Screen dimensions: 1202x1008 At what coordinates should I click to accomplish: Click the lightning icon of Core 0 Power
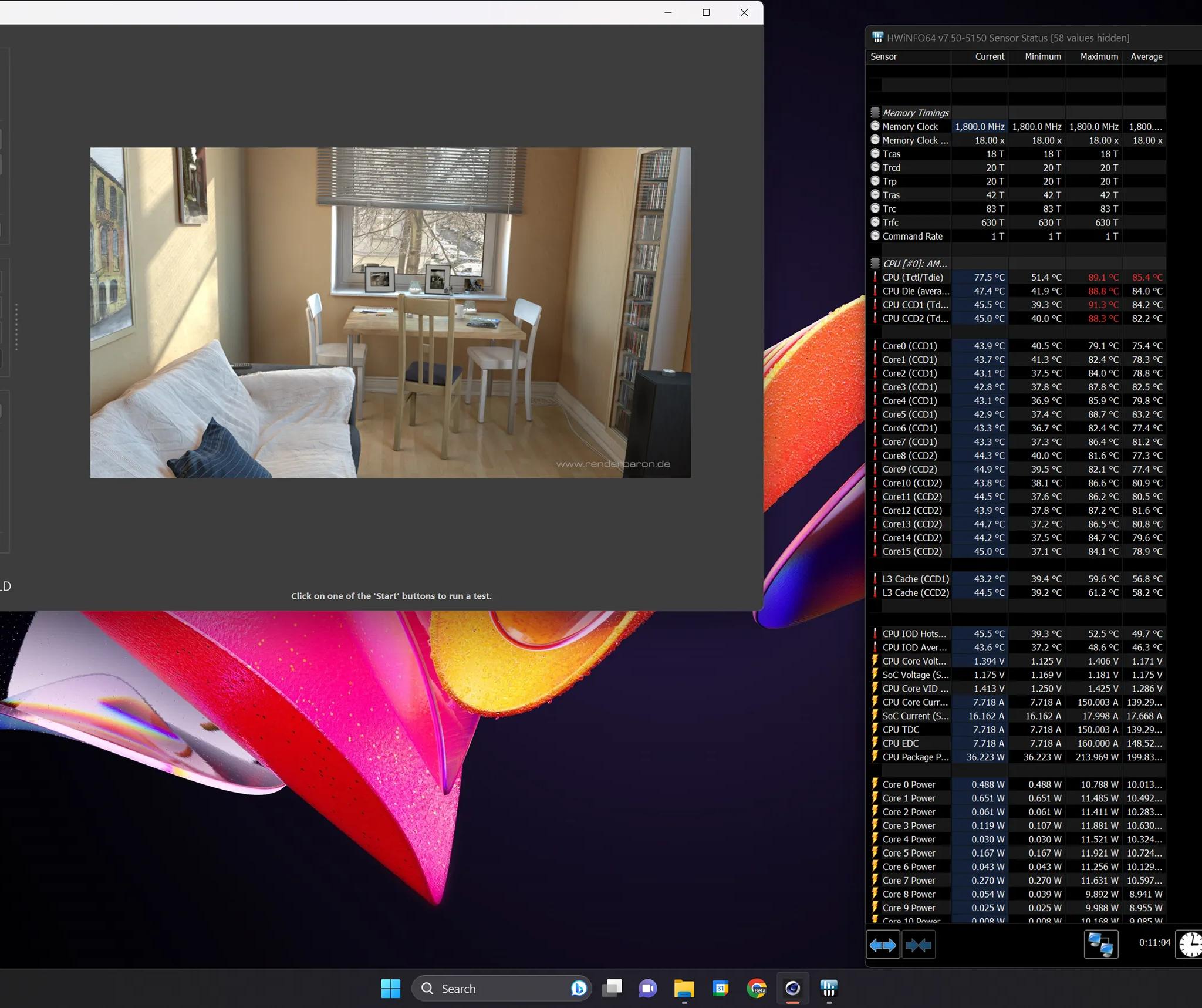point(875,784)
